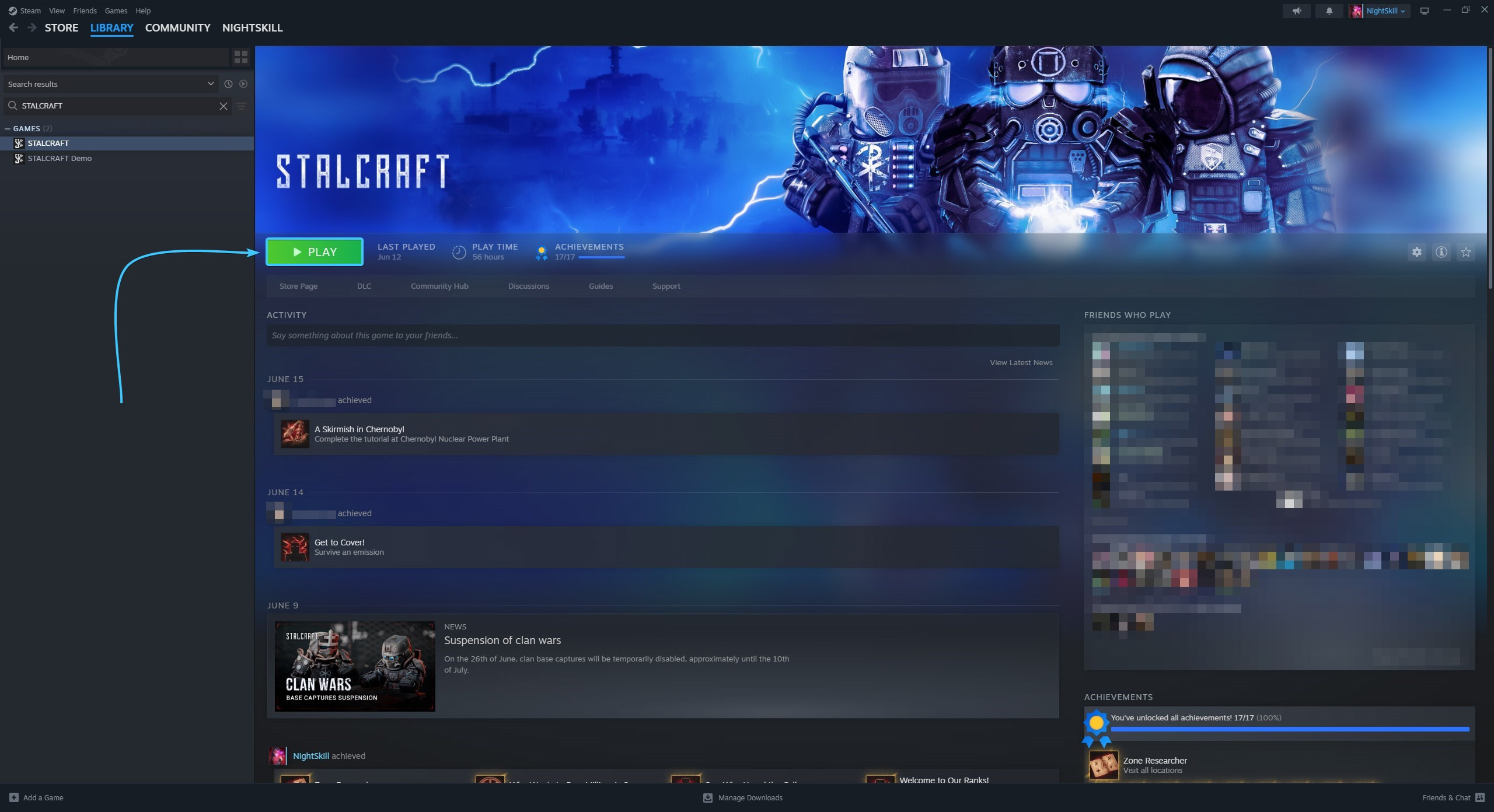
Task: Click the announcements megaphone icon
Action: pos(1296,10)
